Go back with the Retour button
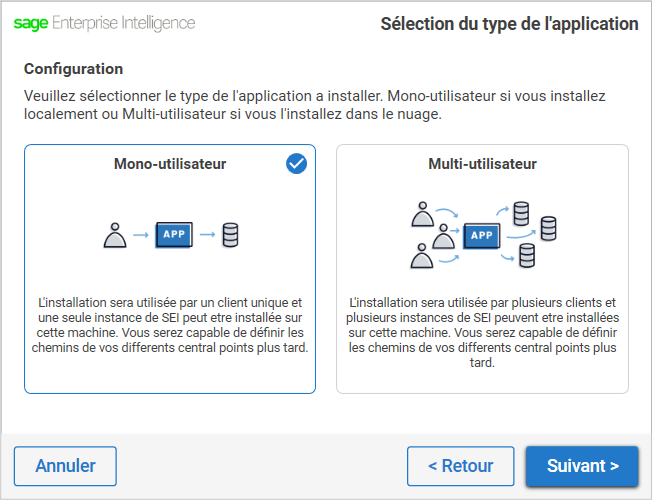 [x=461, y=466]
